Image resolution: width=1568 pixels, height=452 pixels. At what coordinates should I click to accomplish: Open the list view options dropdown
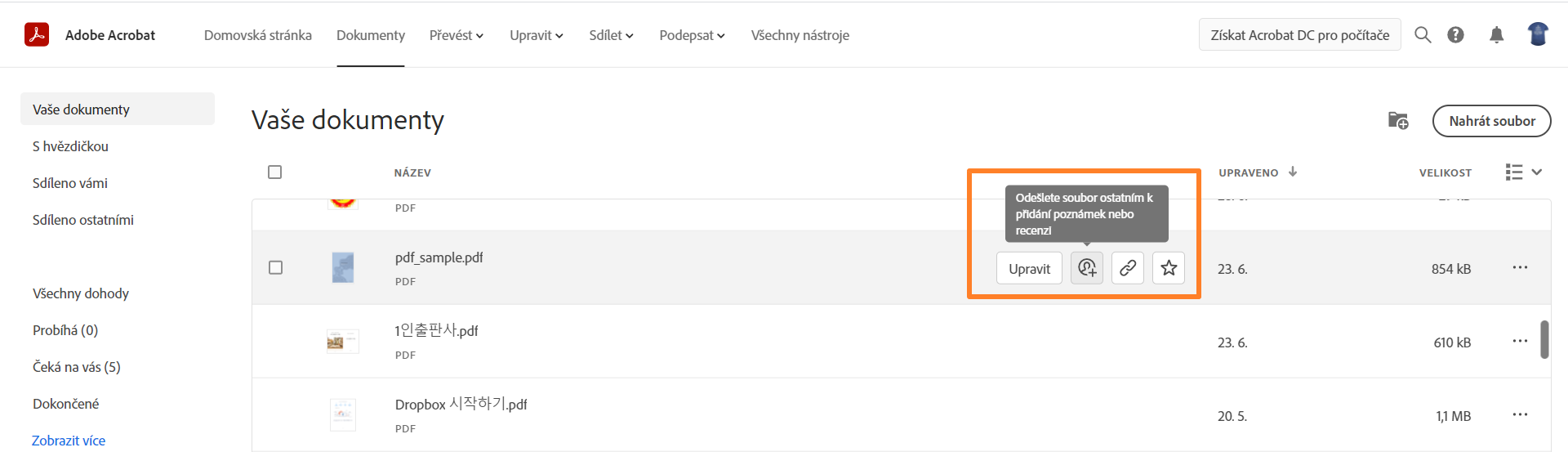[1523, 172]
